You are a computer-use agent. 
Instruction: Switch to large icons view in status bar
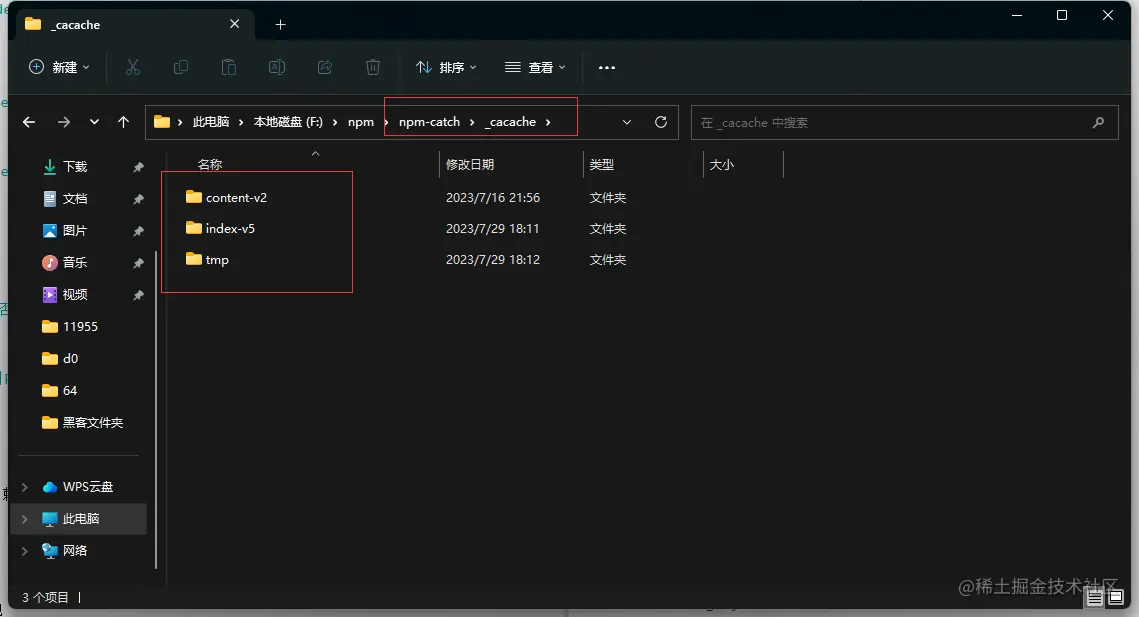click(x=1115, y=597)
